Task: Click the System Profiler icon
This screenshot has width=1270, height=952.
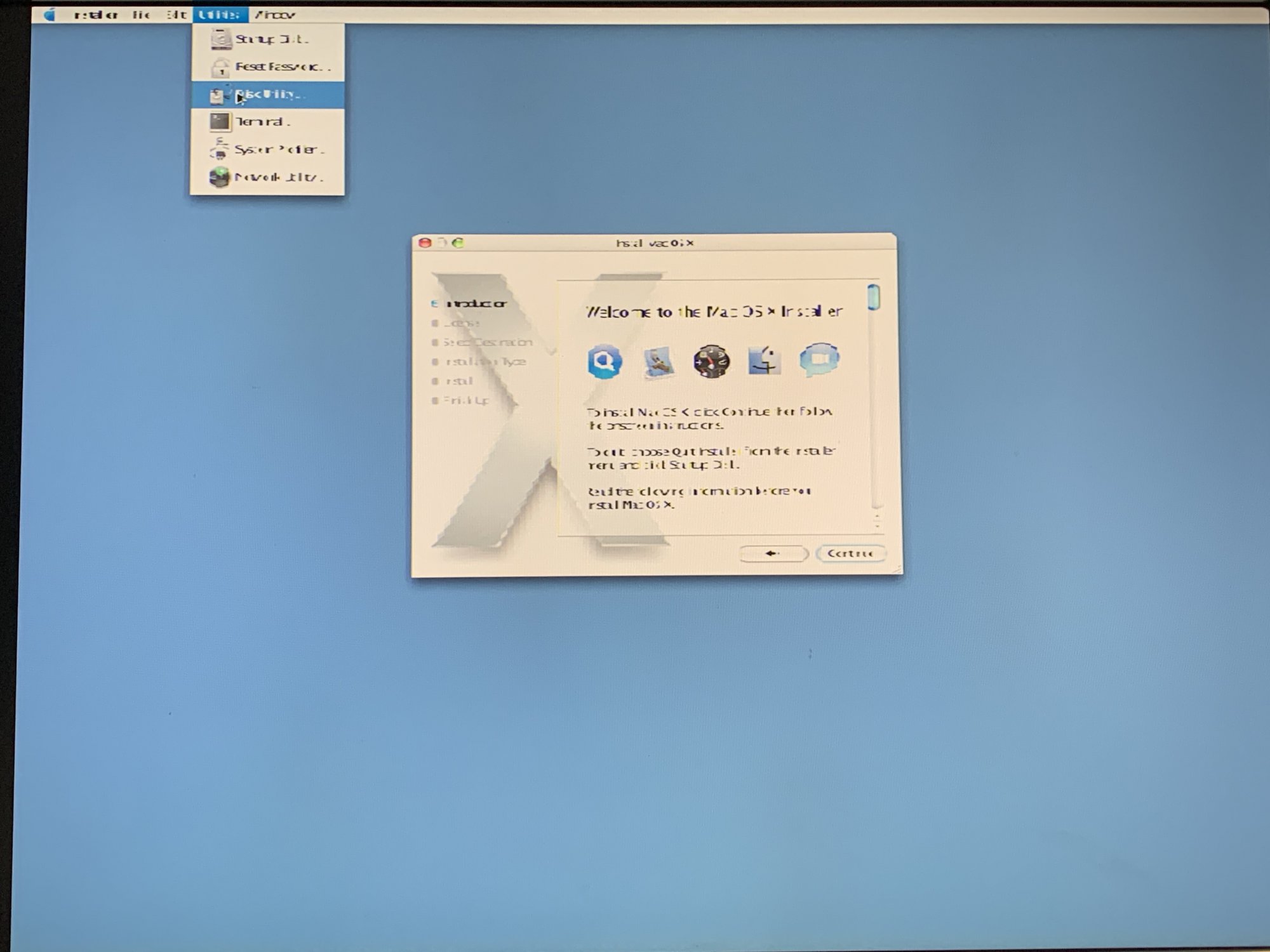Action: (x=219, y=149)
